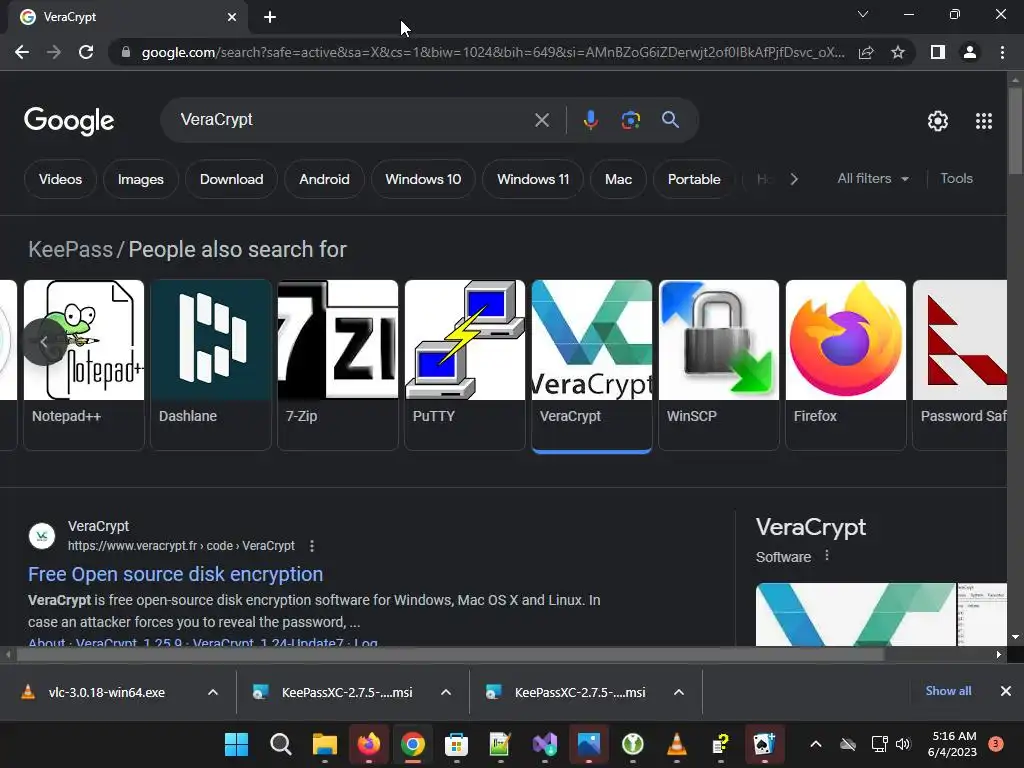Select the 7-Zip card
This screenshot has width=1024, height=768.
point(338,365)
